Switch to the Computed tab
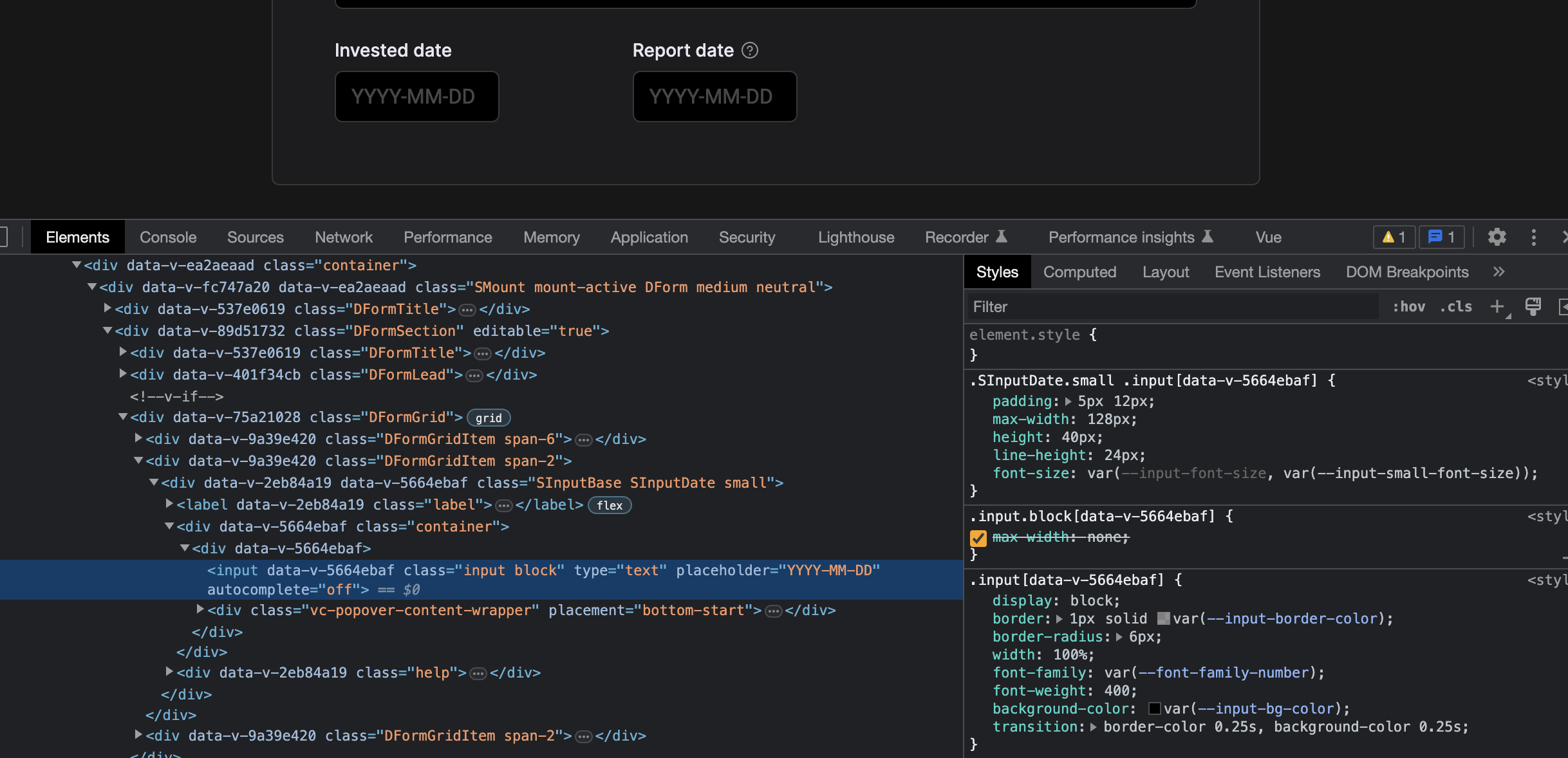 1079,272
